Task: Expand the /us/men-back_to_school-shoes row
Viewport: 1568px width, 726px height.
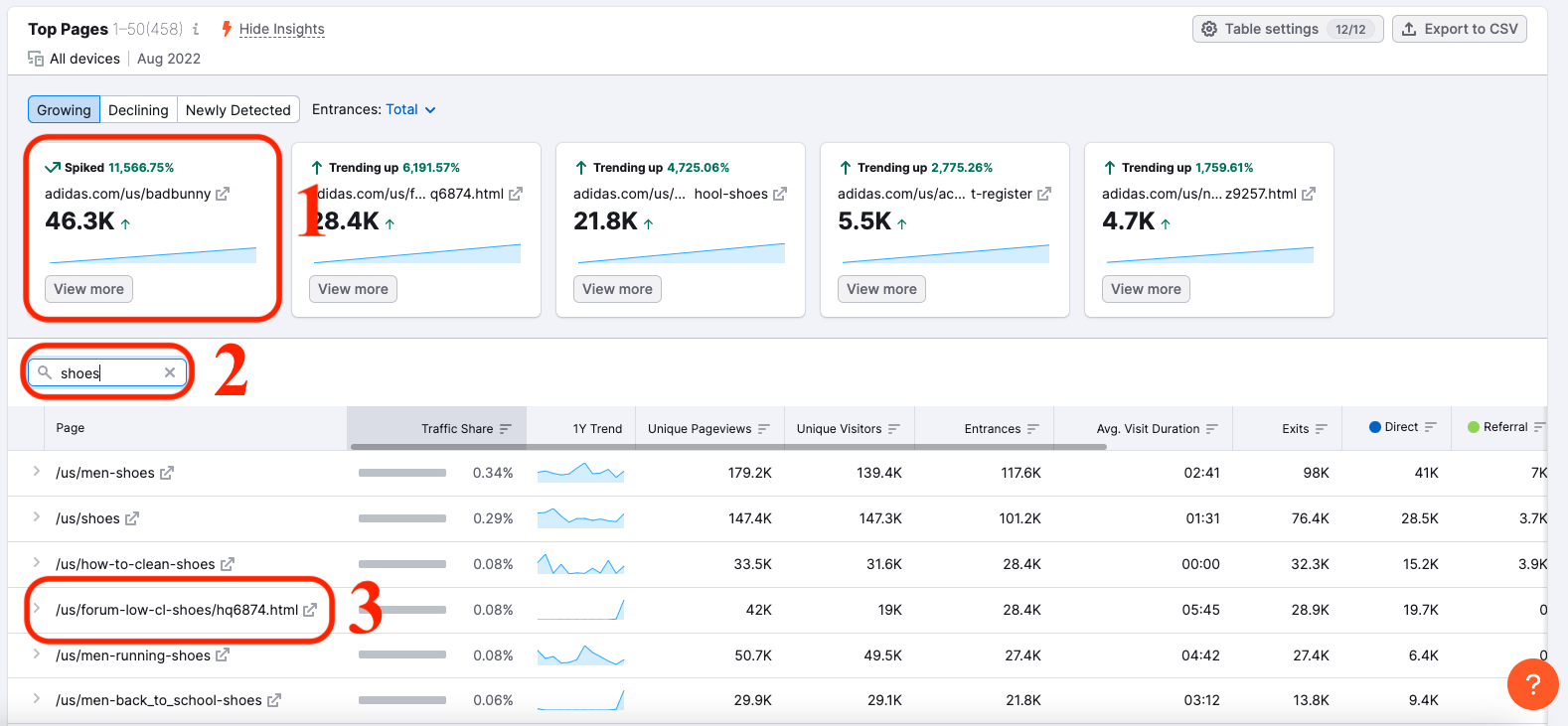Action: click(x=36, y=699)
